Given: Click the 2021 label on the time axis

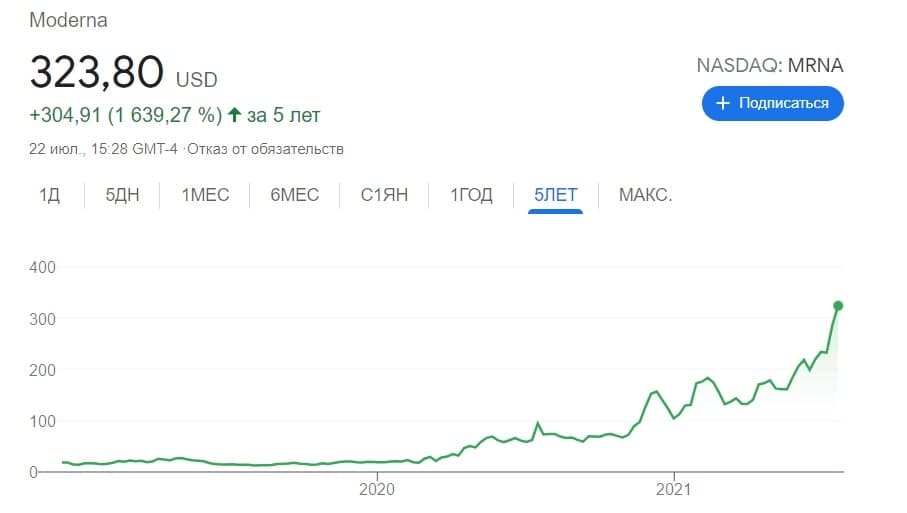Looking at the screenshot, I should click(674, 490).
